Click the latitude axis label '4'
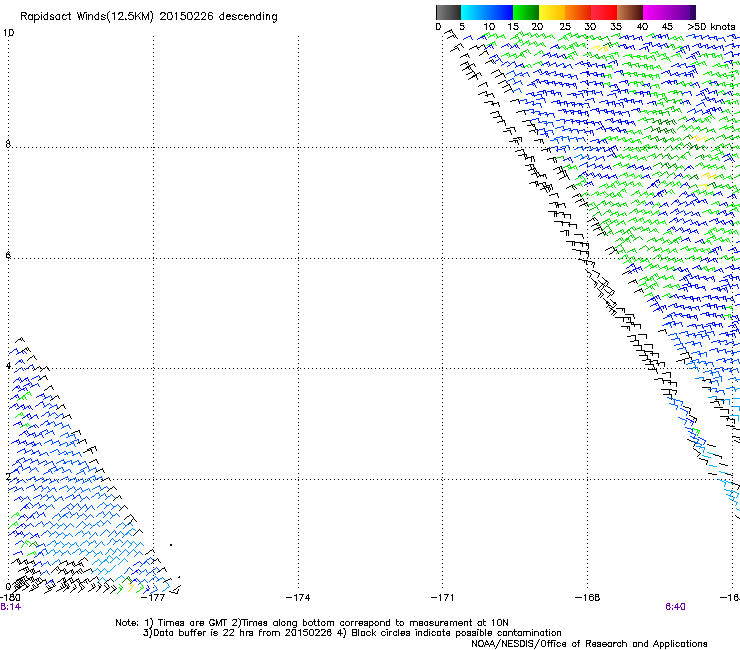 click(x=8, y=366)
